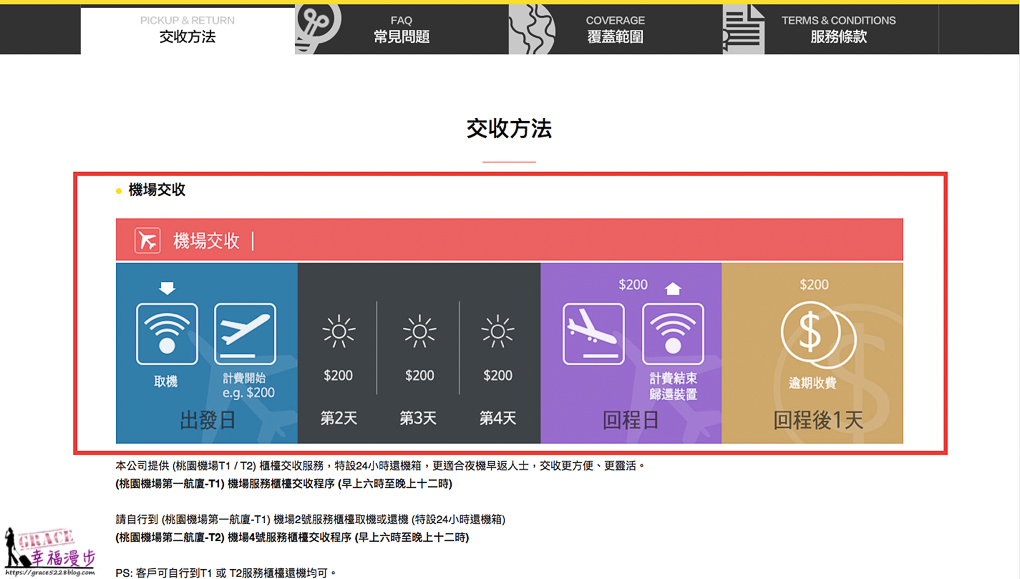Screen dimensions: 1020x579
Task: Click the landing plane icon in 回程日
Action: [x=593, y=334]
